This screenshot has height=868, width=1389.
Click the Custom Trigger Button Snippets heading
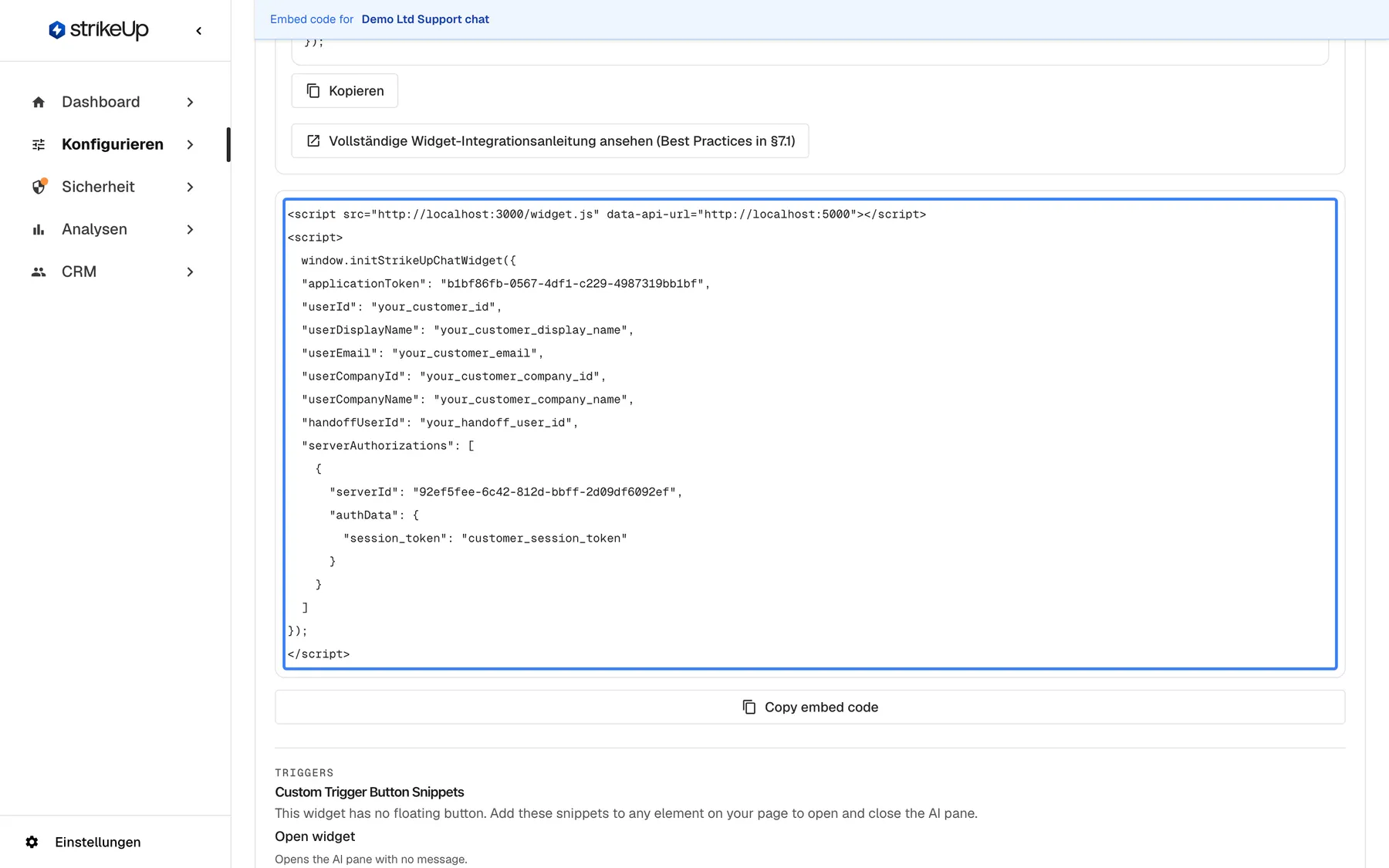click(x=370, y=792)
